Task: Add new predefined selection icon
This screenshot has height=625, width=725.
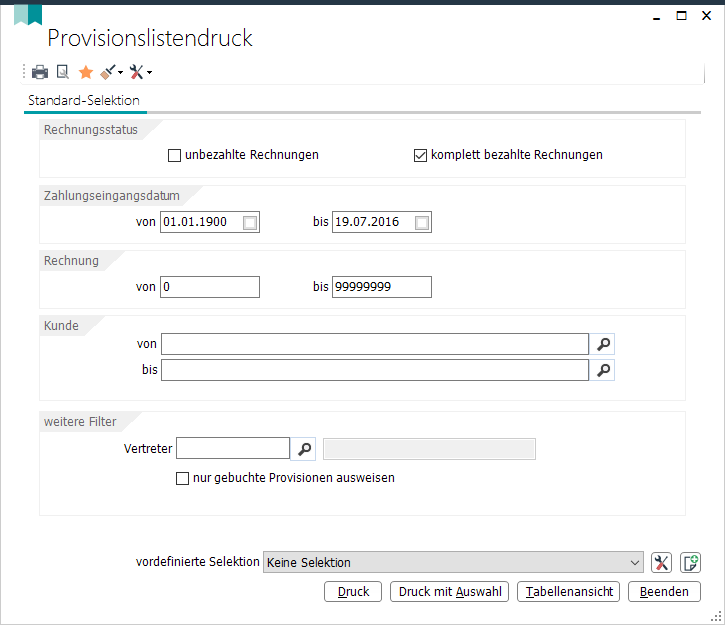Action: pyautogui.click(x=690, y=563)
